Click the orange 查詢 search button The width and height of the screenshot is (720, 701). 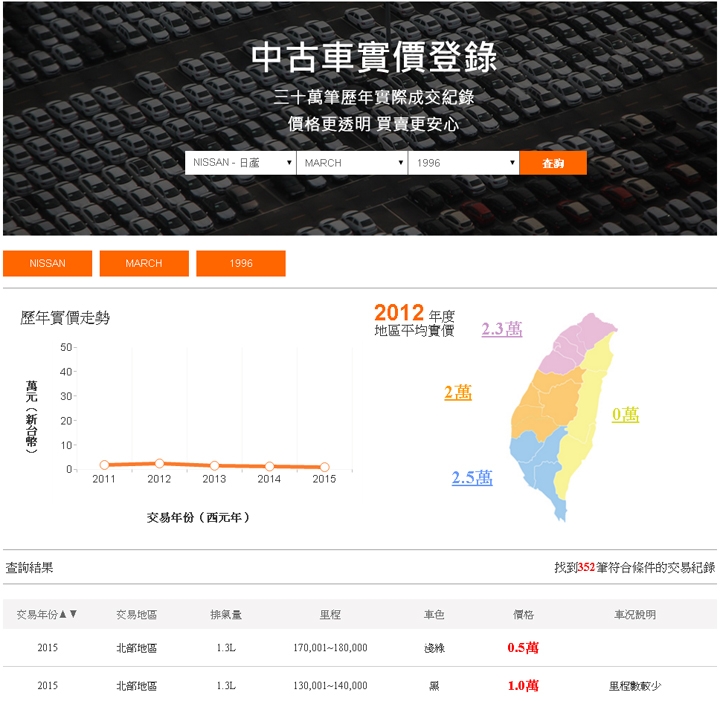pyautogui.click(x=553, y=163)
